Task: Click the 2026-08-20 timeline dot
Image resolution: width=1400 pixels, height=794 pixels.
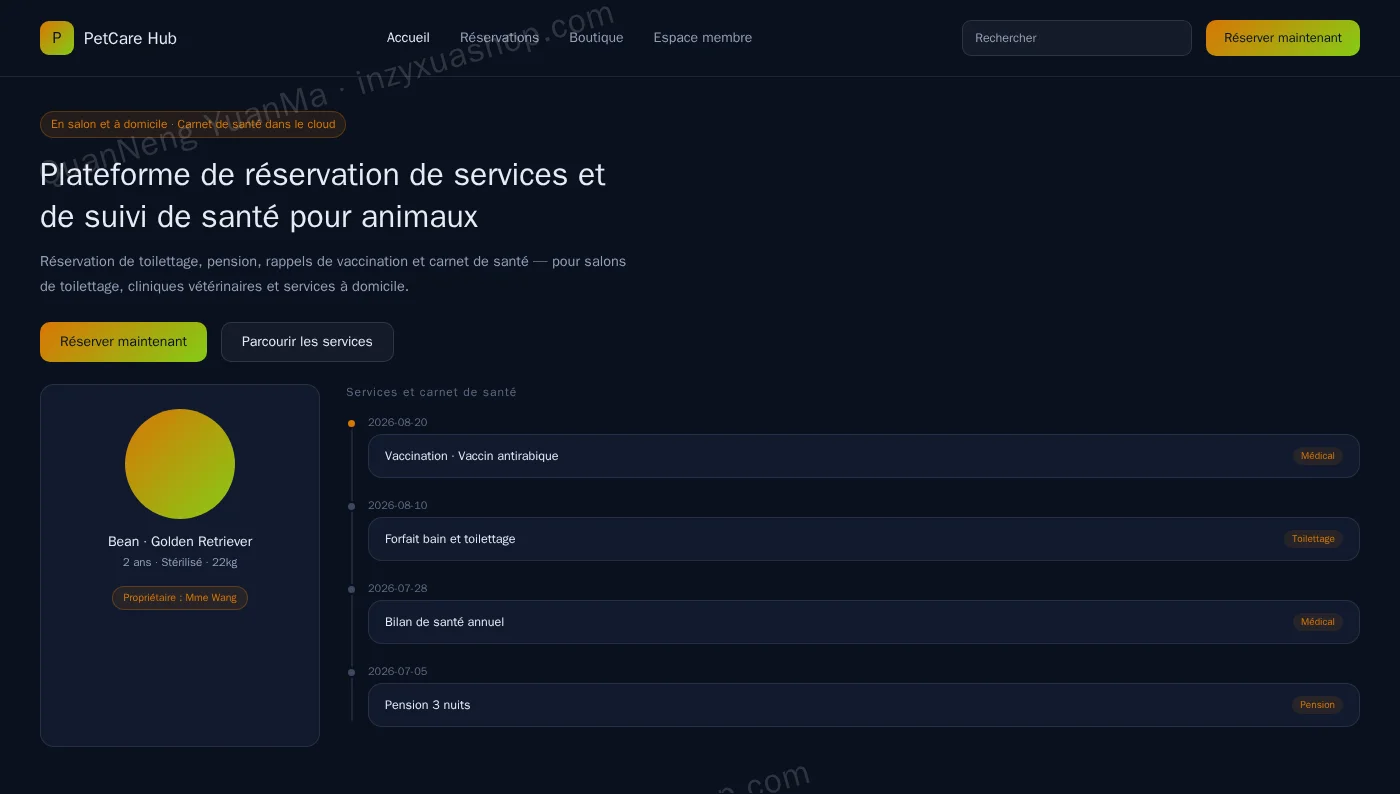Action: pos(351,423)
